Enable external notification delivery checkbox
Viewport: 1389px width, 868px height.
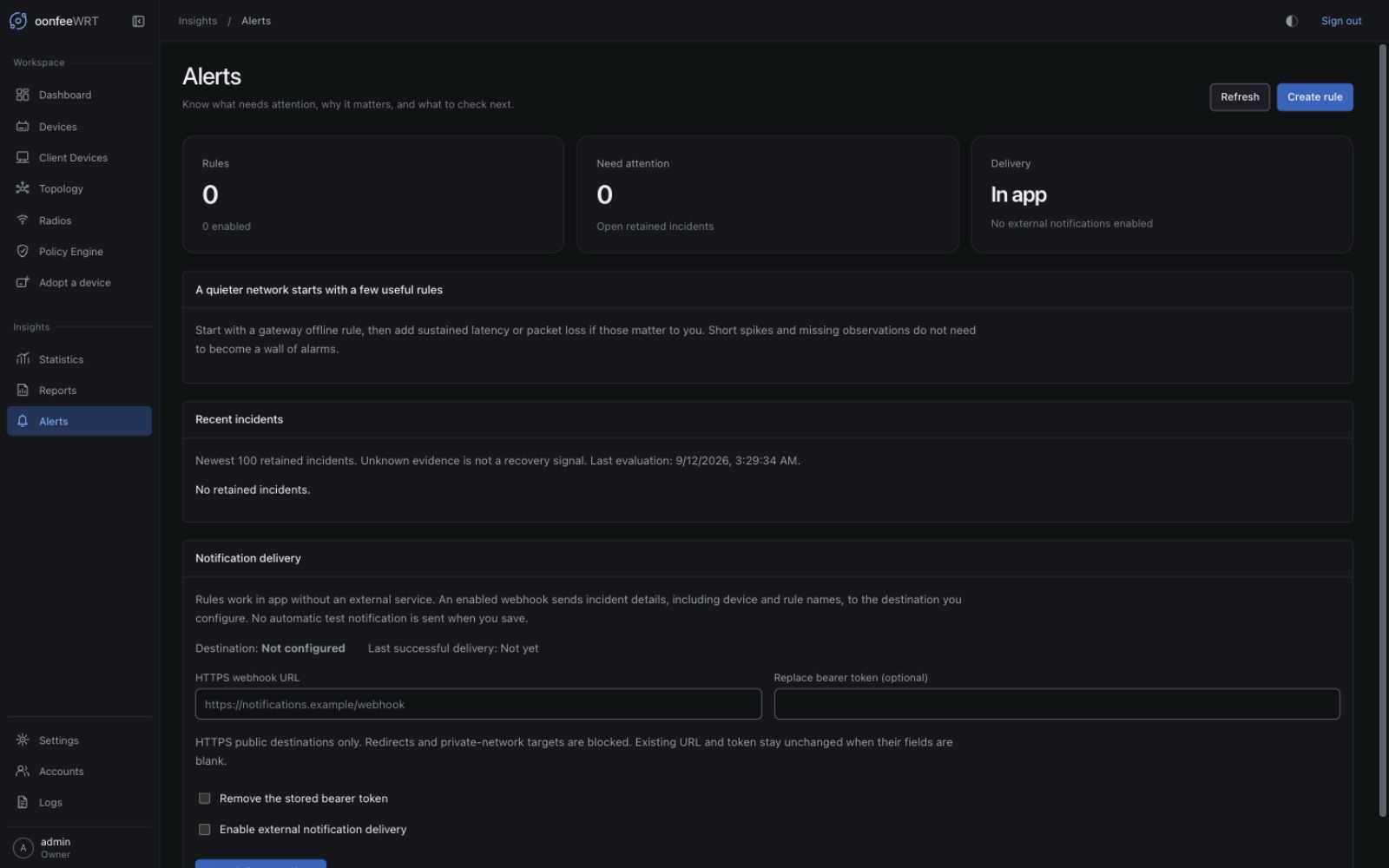click(x=205, y=830)
